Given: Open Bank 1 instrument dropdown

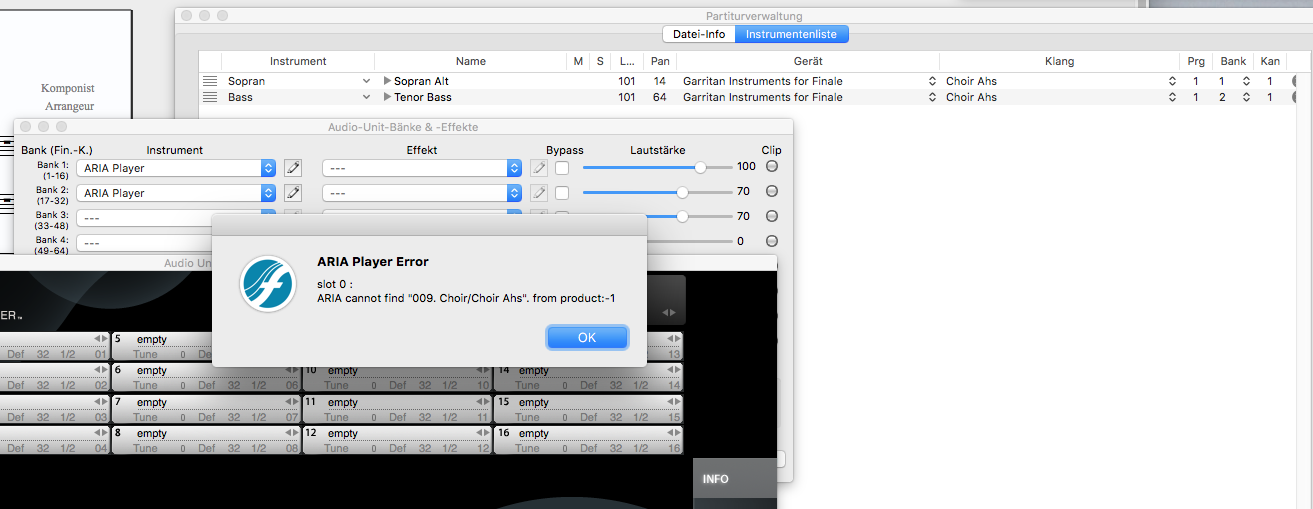Looking at the screenshot, I should coord(268,168).
